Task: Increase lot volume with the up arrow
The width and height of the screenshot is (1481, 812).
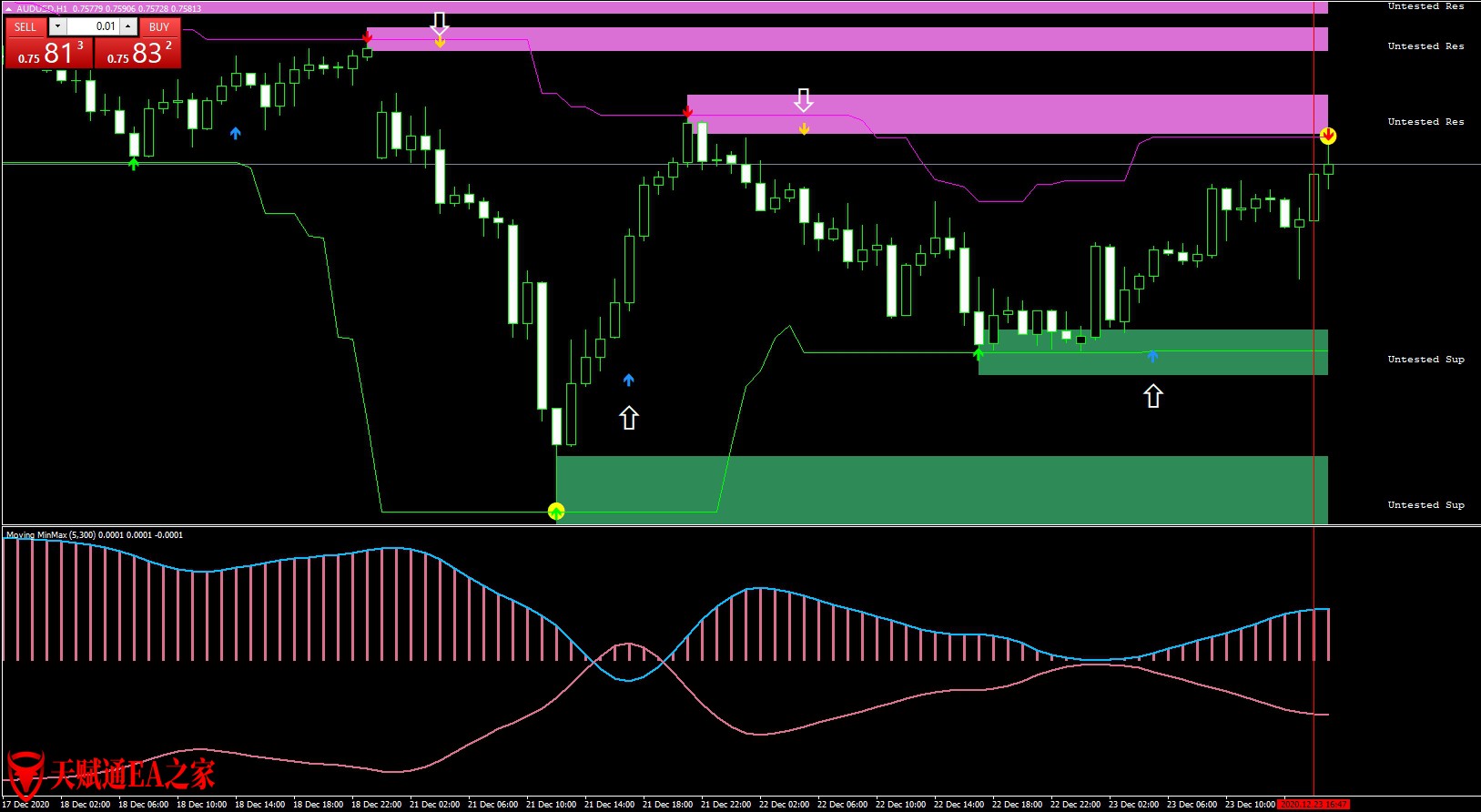Action: (128, 27)
